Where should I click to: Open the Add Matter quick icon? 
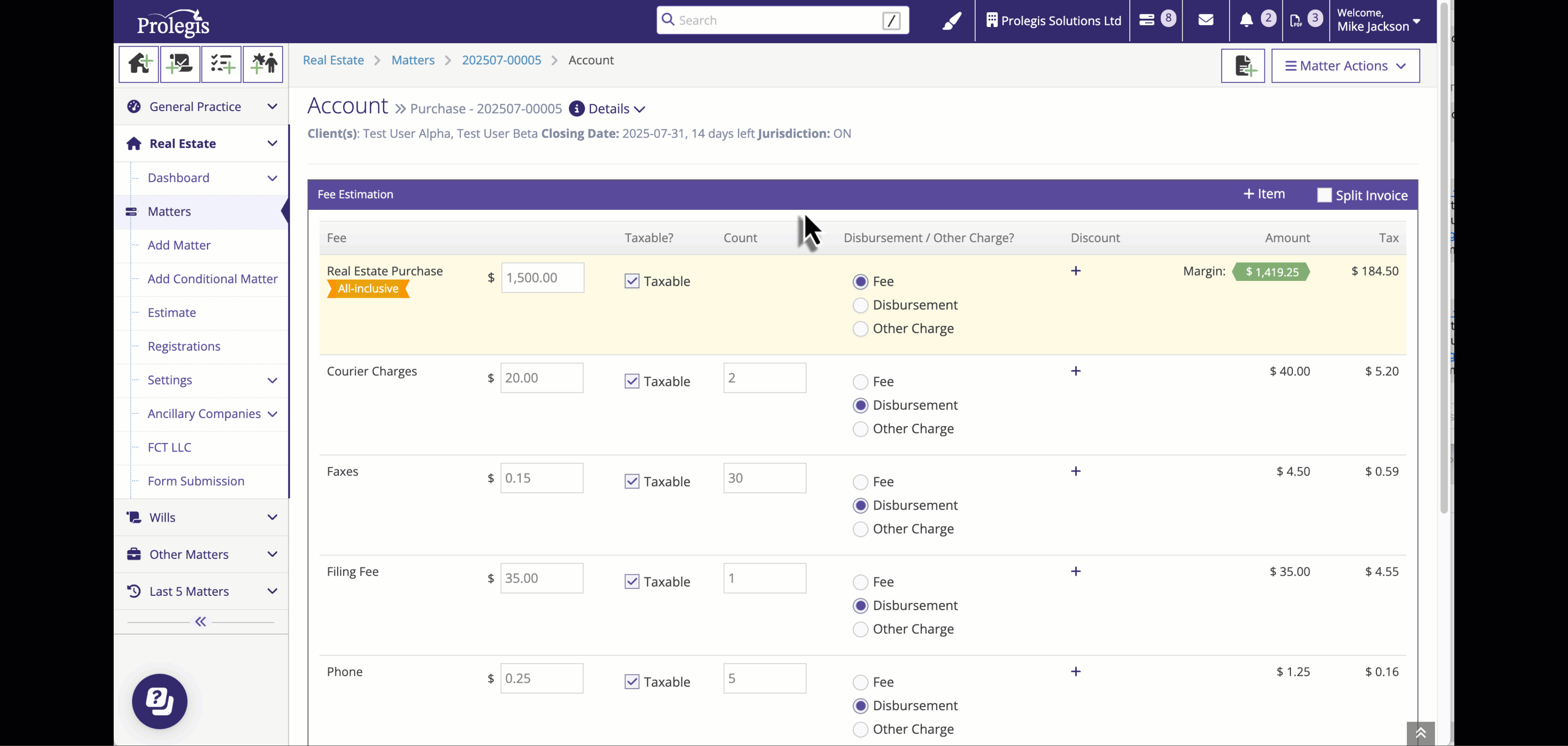click(138, 64)
